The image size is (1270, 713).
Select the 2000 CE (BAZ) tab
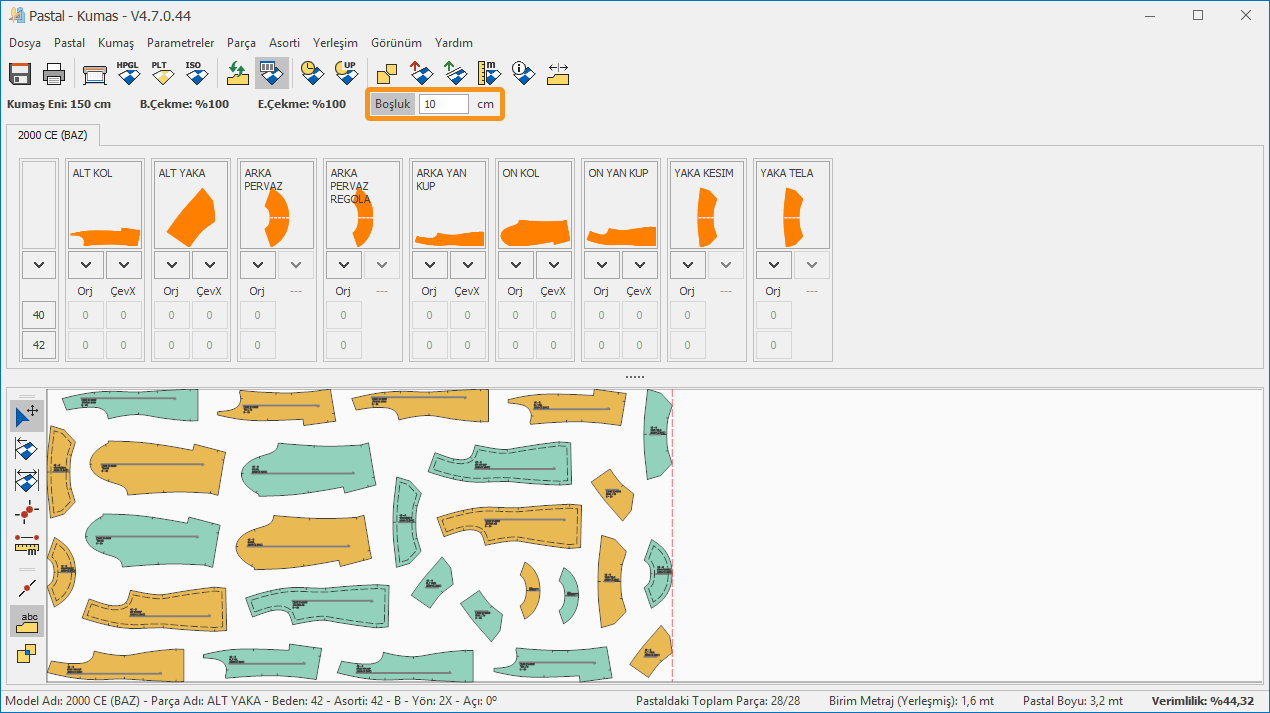[53, 135]
